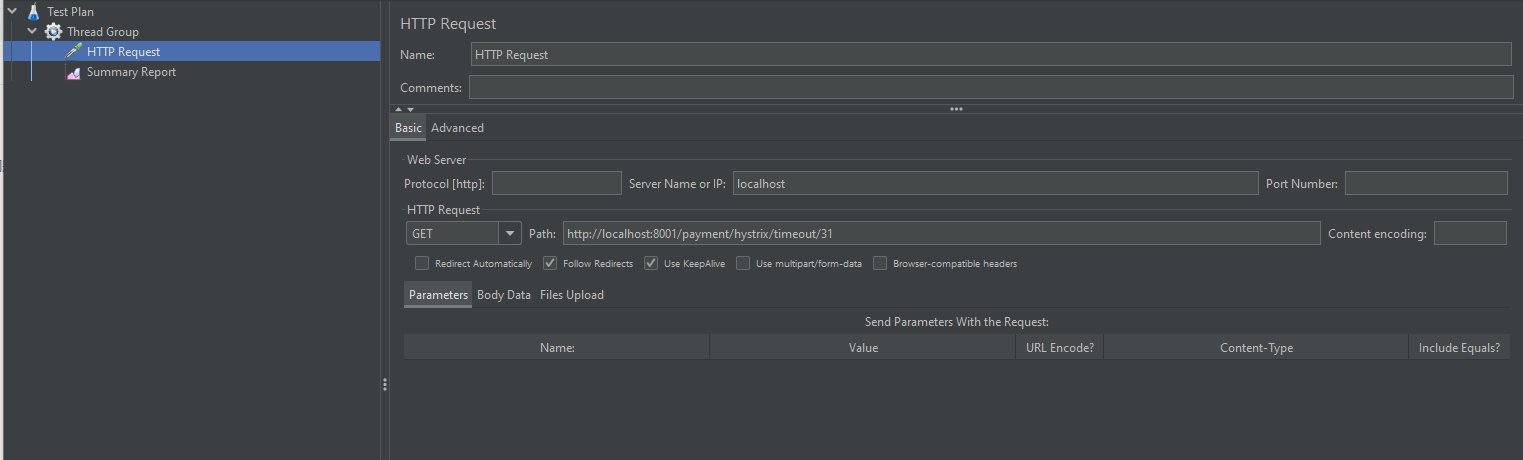1523x460 pixels.
Task: Tick Use multipart/form-data checkbox
Action: (x=743, y=264)
